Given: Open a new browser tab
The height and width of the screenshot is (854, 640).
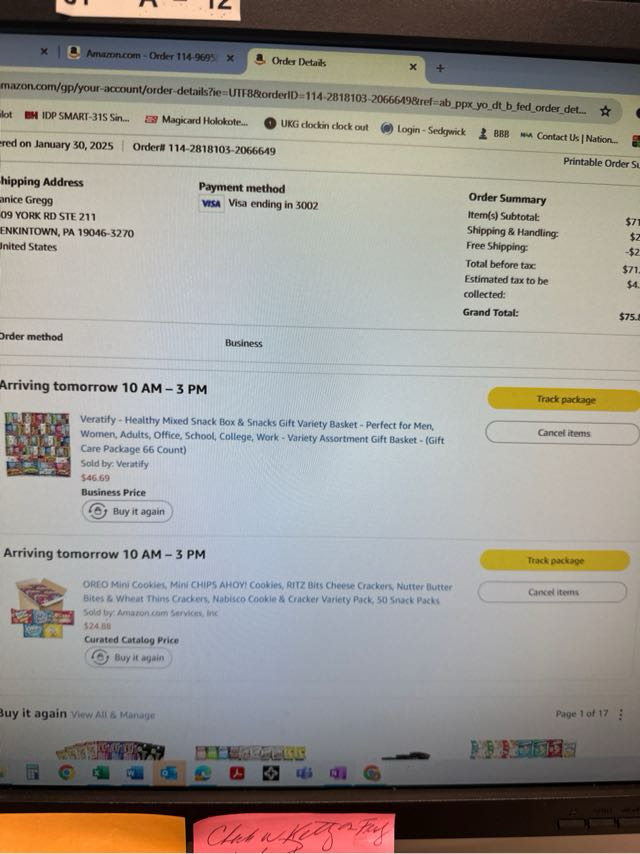Looking at the screenshot, I should [x=440, y=68].
